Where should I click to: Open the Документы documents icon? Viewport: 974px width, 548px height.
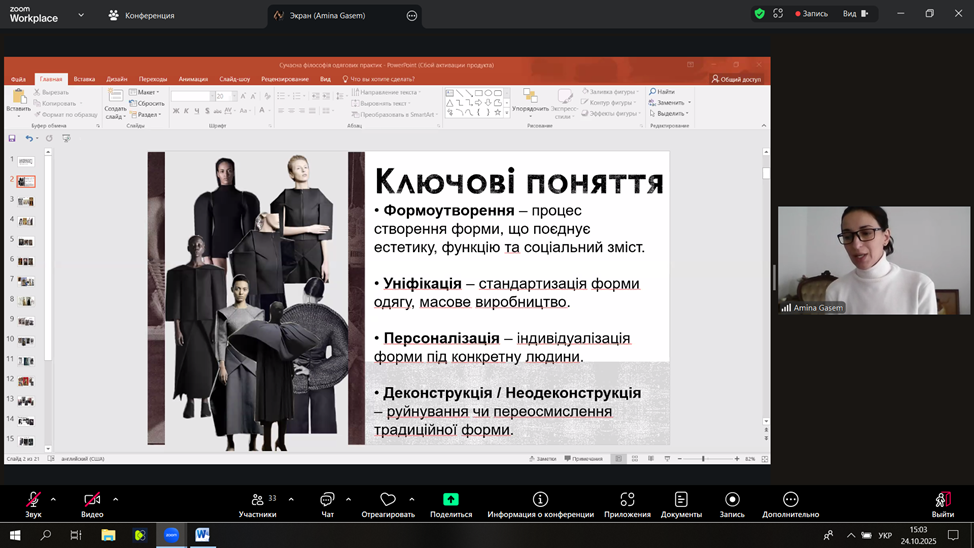click(681, 501)
